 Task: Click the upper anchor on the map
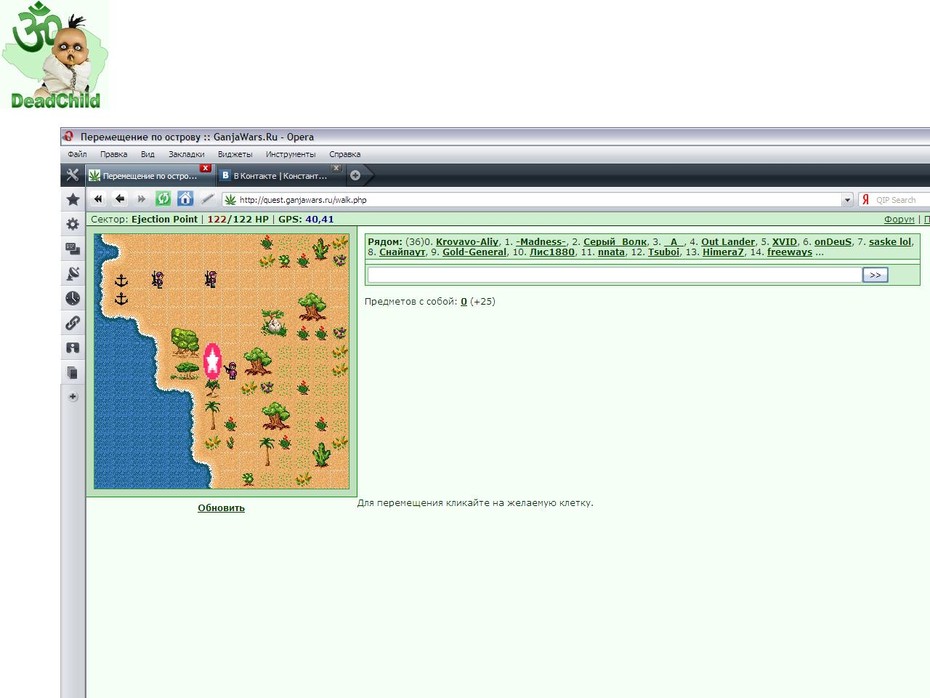point(121,280)
